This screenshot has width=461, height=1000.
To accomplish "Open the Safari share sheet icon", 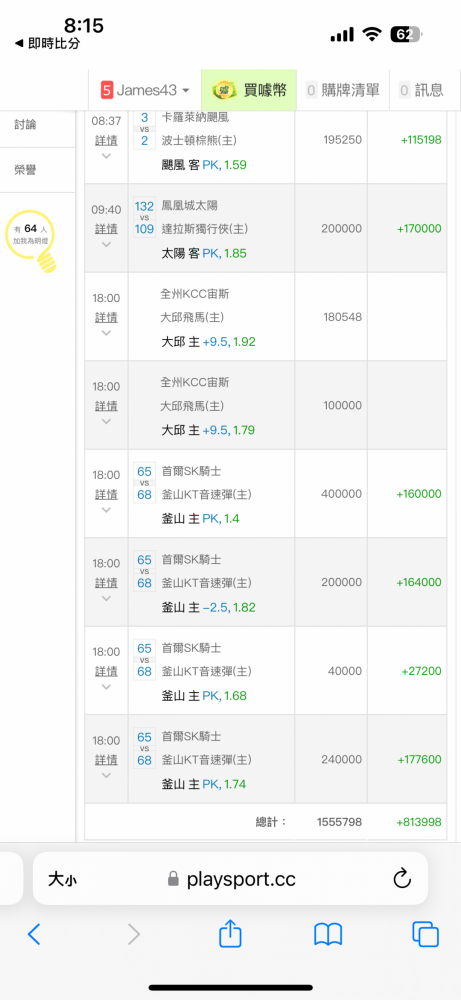I will 230,933.
